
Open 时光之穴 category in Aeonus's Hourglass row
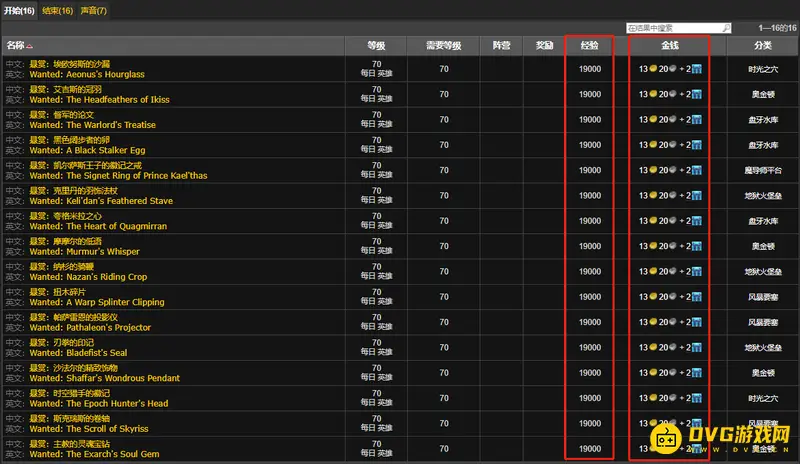click(763, 69)
